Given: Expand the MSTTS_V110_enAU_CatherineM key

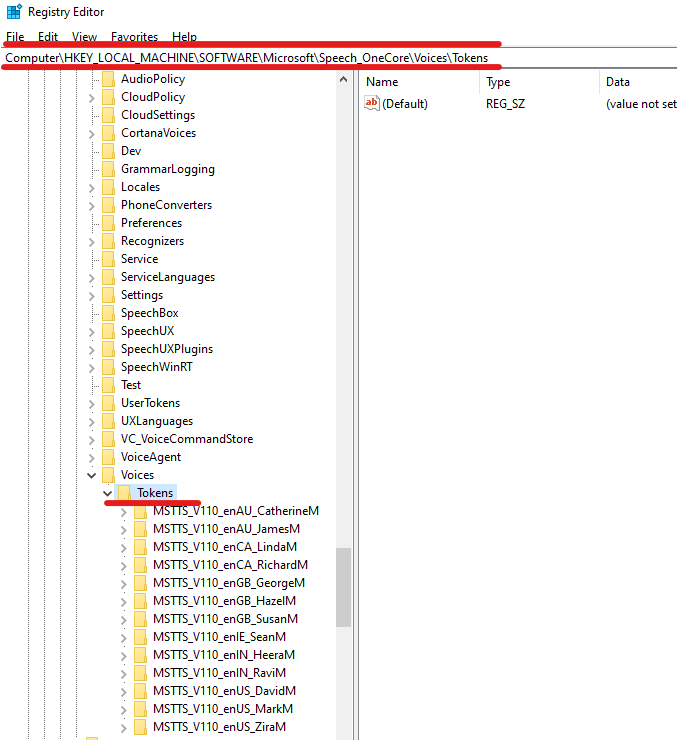Looking at the screenshot, I should 124,512.
